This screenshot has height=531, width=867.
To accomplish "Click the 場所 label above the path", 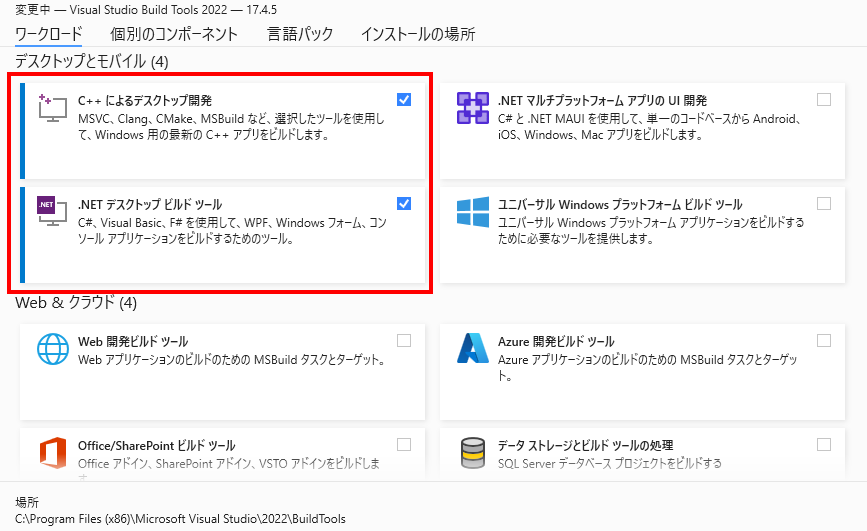I will (27, 502).
